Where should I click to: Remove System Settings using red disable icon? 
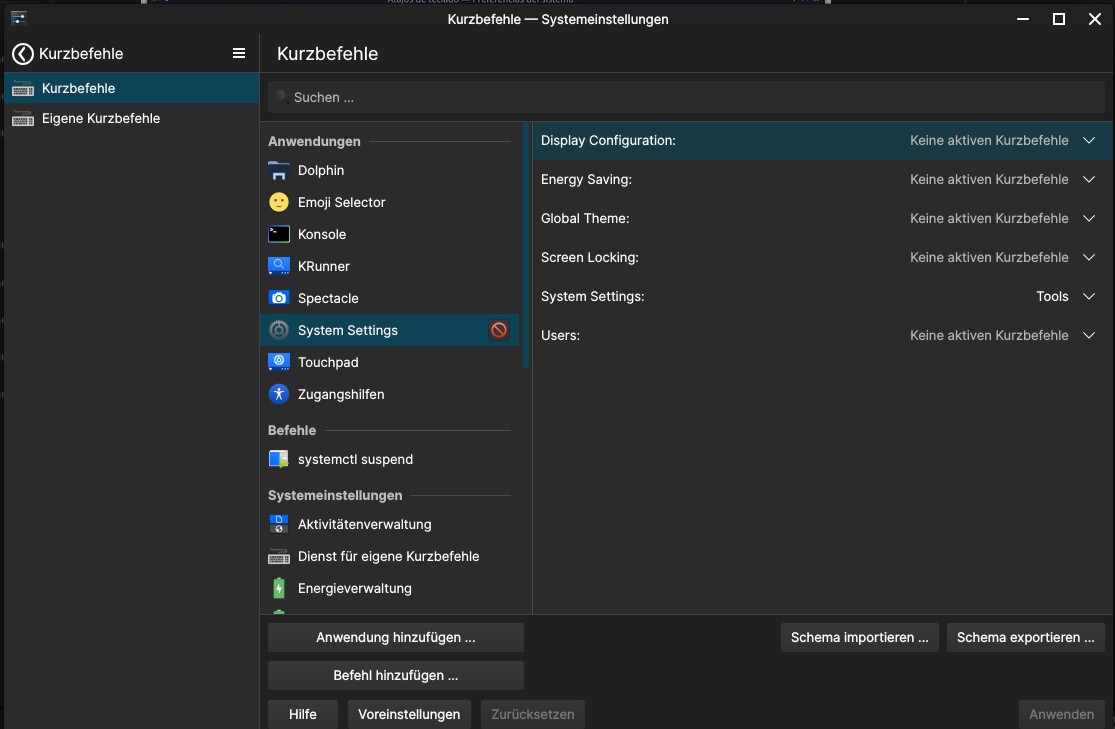pyautogui.click(x=498, y=330)
